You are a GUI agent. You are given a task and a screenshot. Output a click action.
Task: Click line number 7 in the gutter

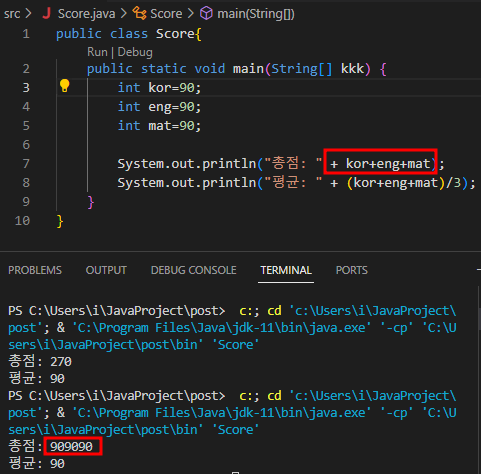26,164
